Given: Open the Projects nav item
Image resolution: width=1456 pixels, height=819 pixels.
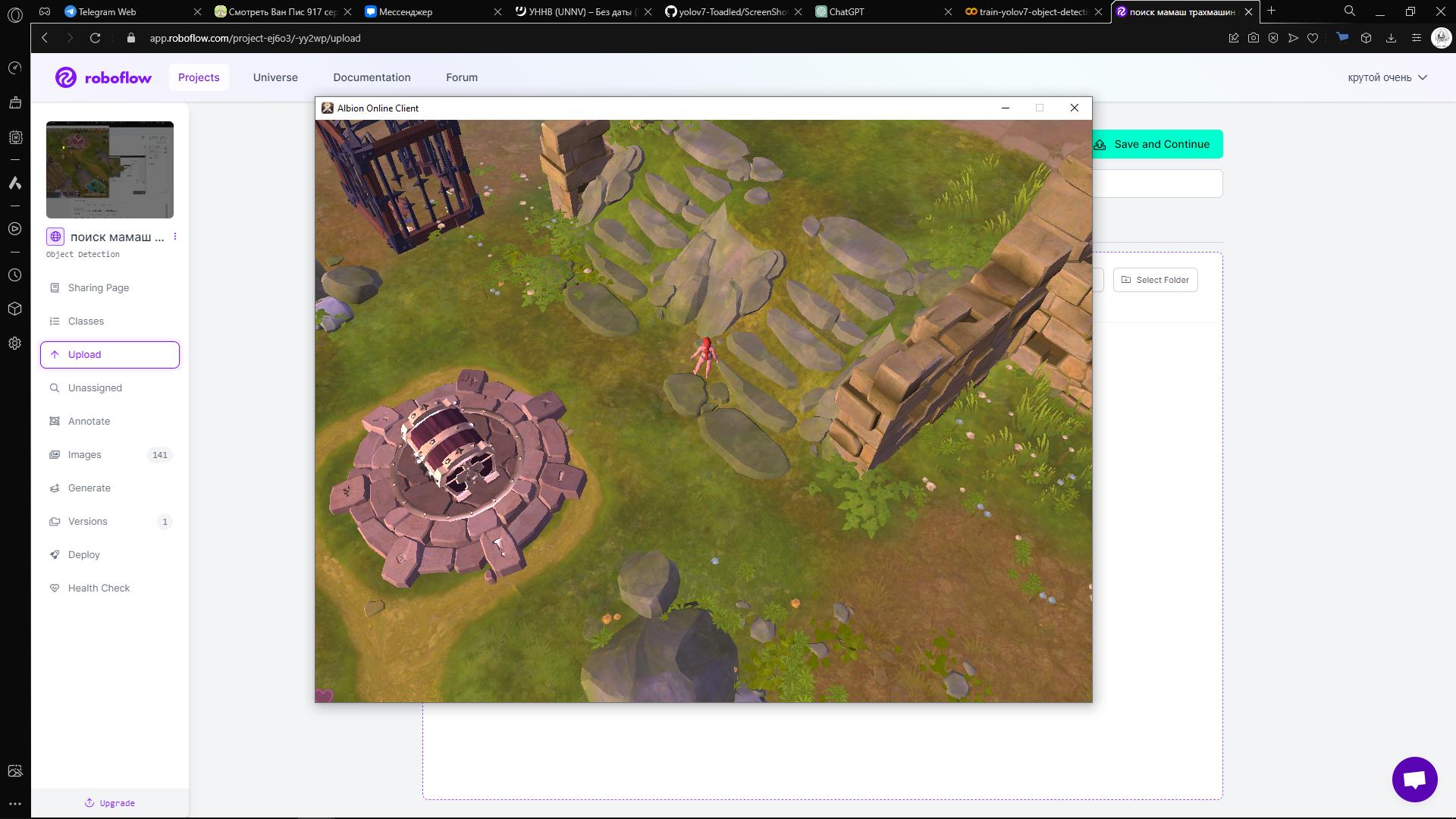Looking at the screenshot, I should coord(199,77).
